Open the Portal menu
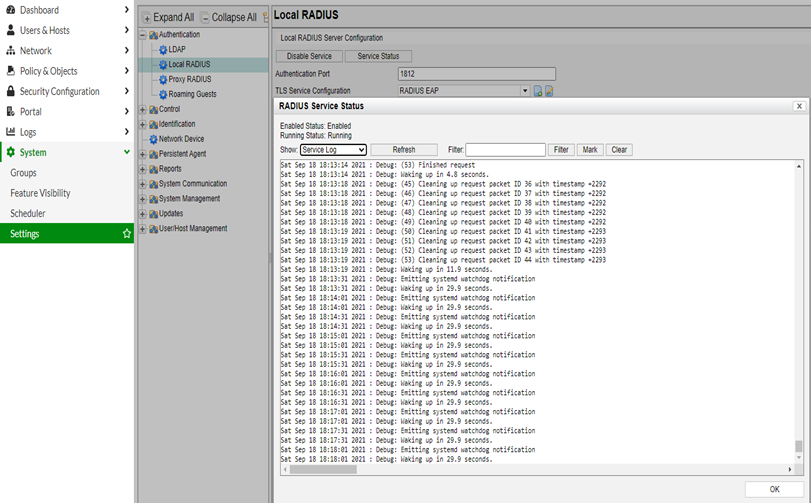Screen dimensions: 811x503 pyautogui.click(x=67, y=111)
